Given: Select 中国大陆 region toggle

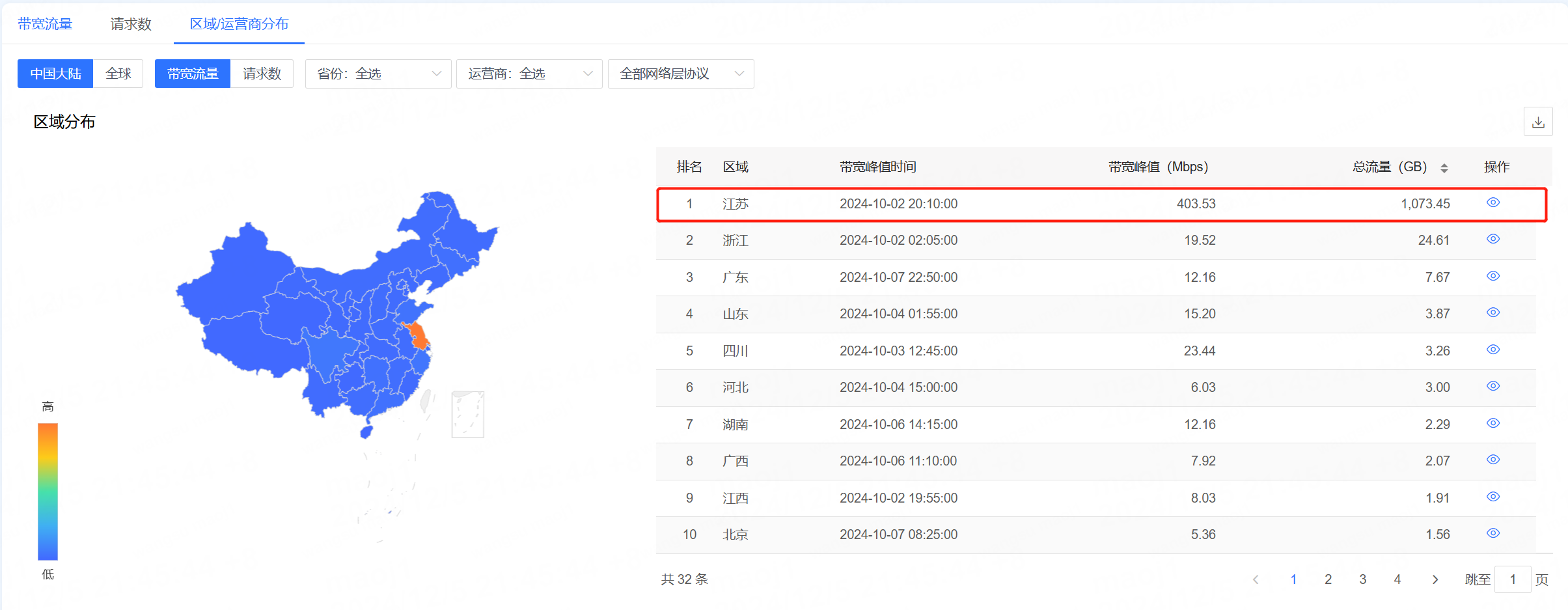Looking at the screenshot, I should tap(55, 74).
